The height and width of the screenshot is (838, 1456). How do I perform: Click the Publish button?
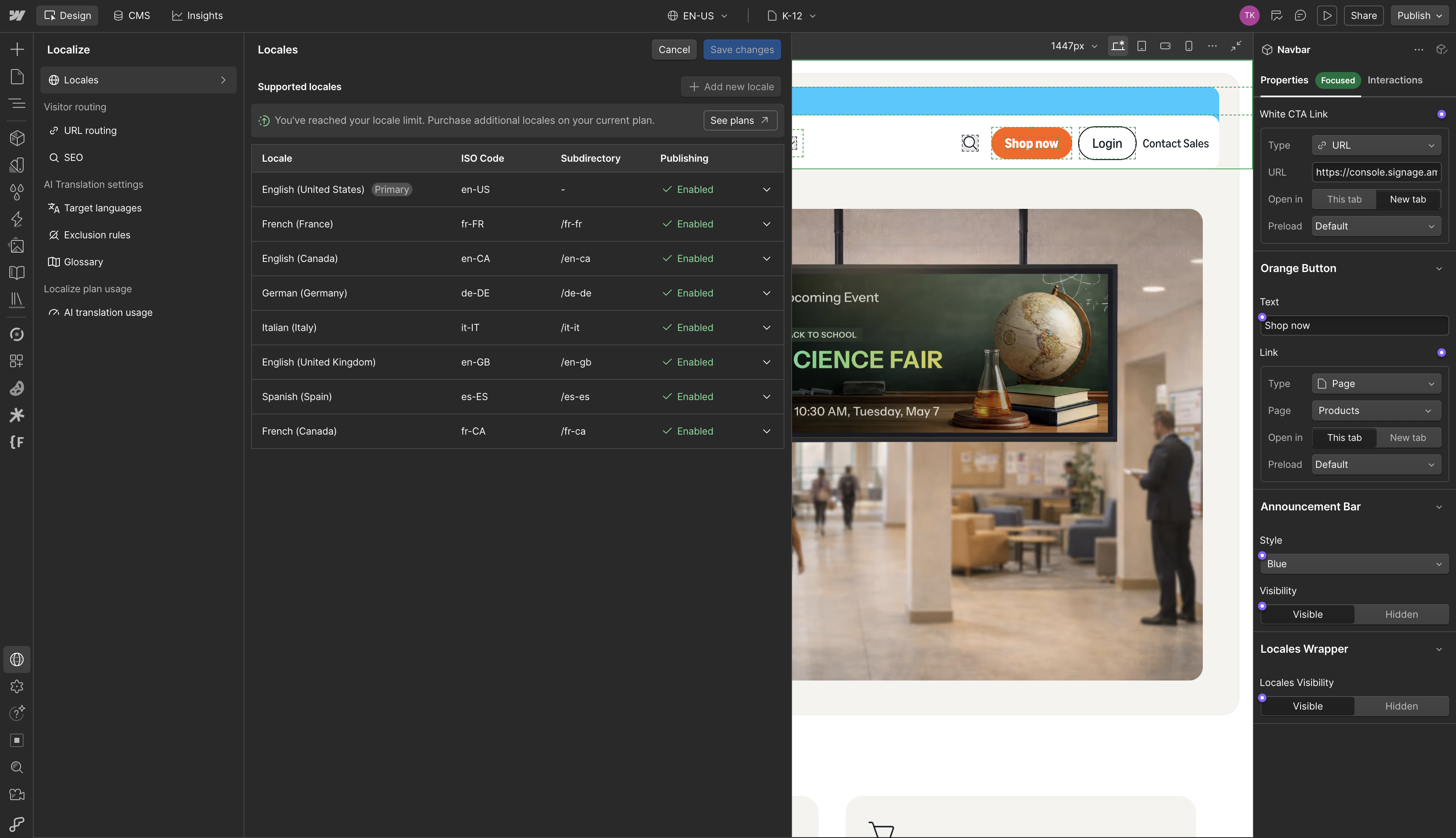(x=1419, y=16)
